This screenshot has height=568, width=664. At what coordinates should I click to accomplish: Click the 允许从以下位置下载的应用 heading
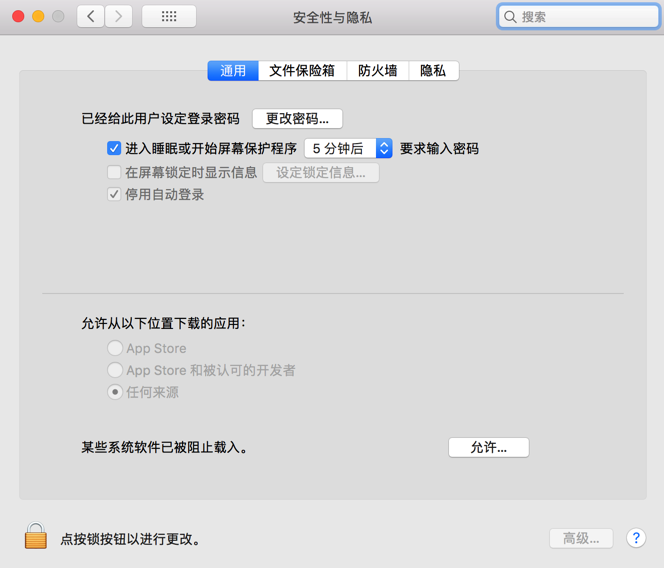163,323
